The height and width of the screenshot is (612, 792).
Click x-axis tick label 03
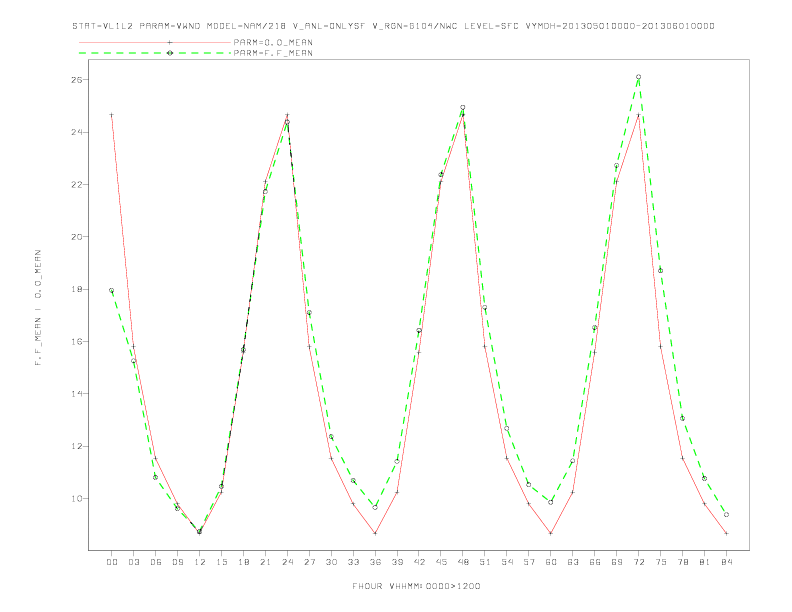tap(133, 562)
